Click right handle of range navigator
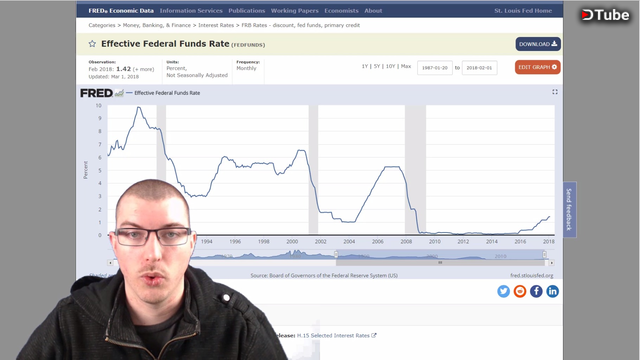This screenshot has width=640, height=360. [x=544, y=254]
